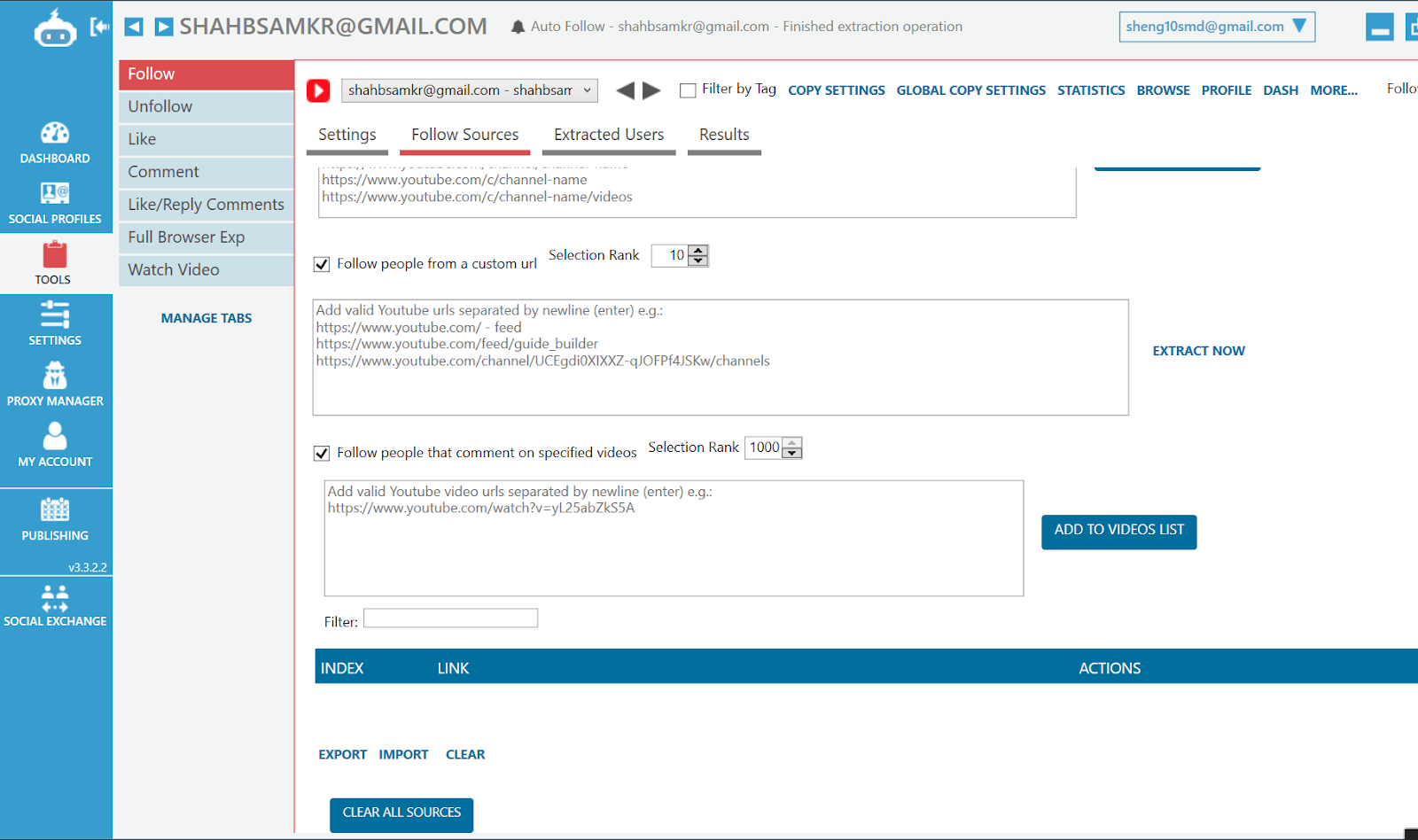Open the MORE... menu
Viewport: 1418px width, 840px height.
point(1334,90)
